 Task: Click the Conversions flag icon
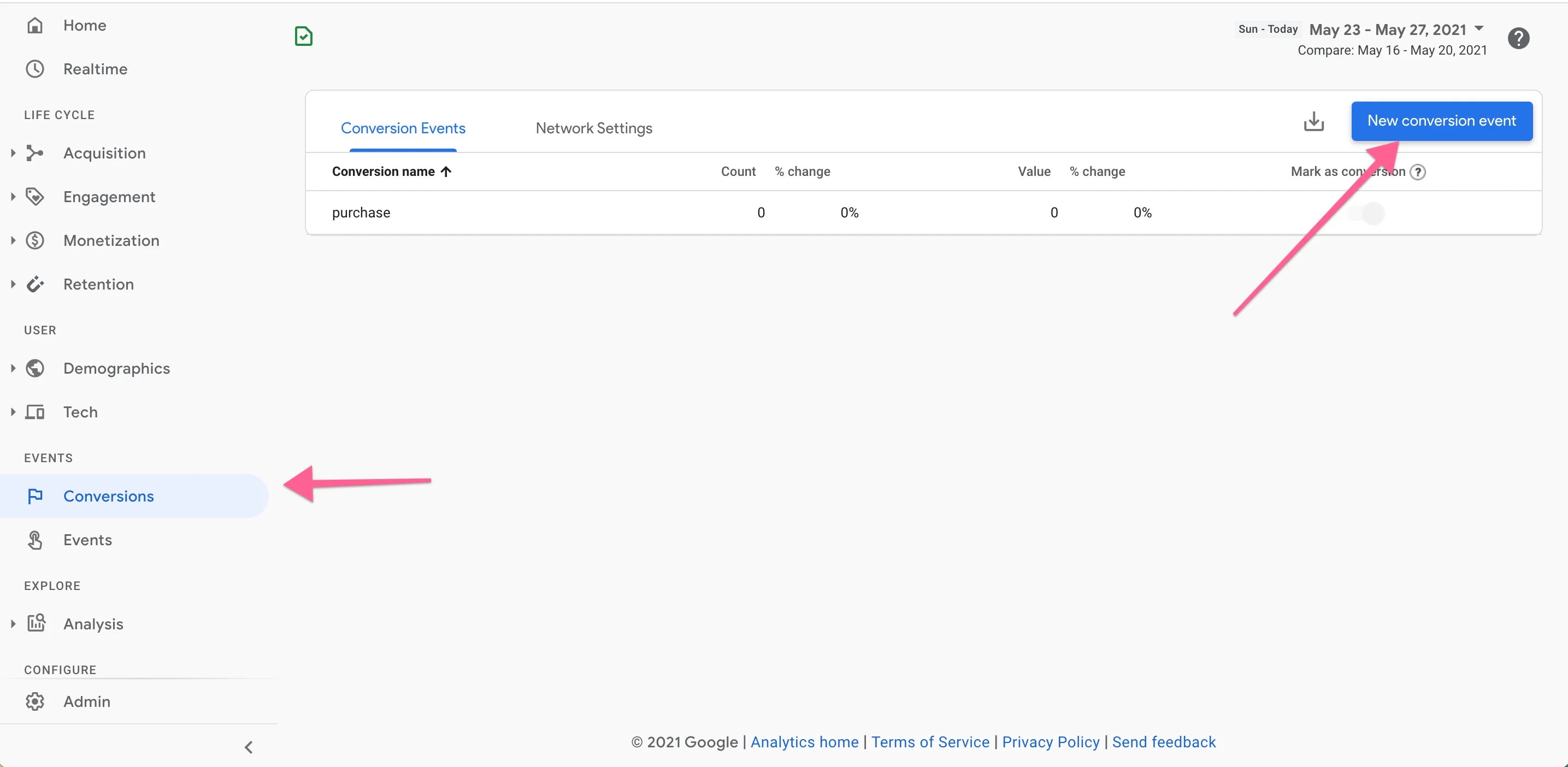point(36,495)
